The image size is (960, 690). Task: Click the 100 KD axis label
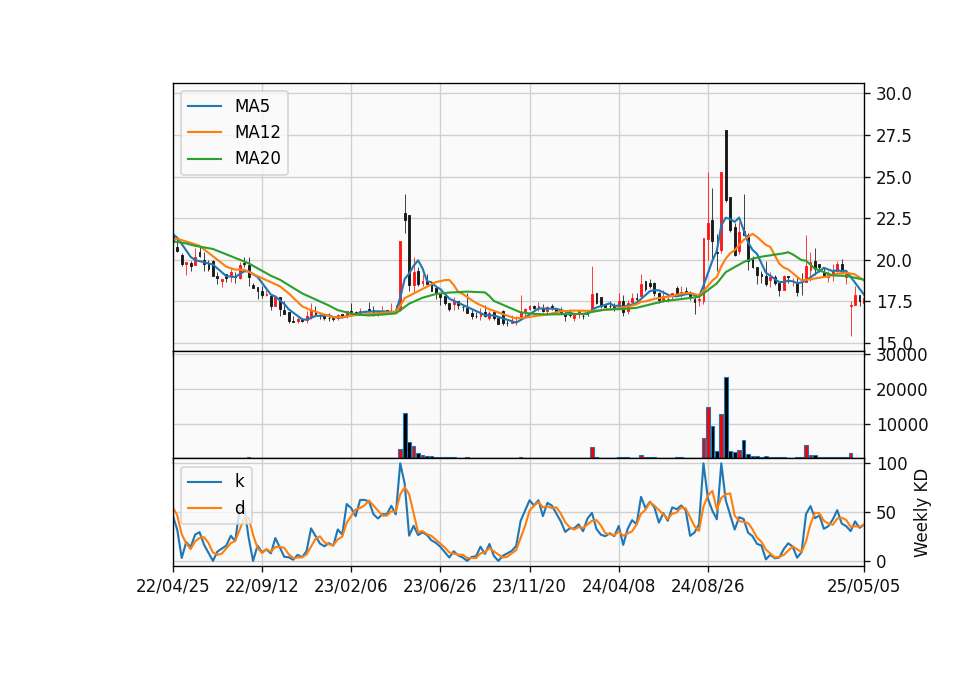[891, 464]
